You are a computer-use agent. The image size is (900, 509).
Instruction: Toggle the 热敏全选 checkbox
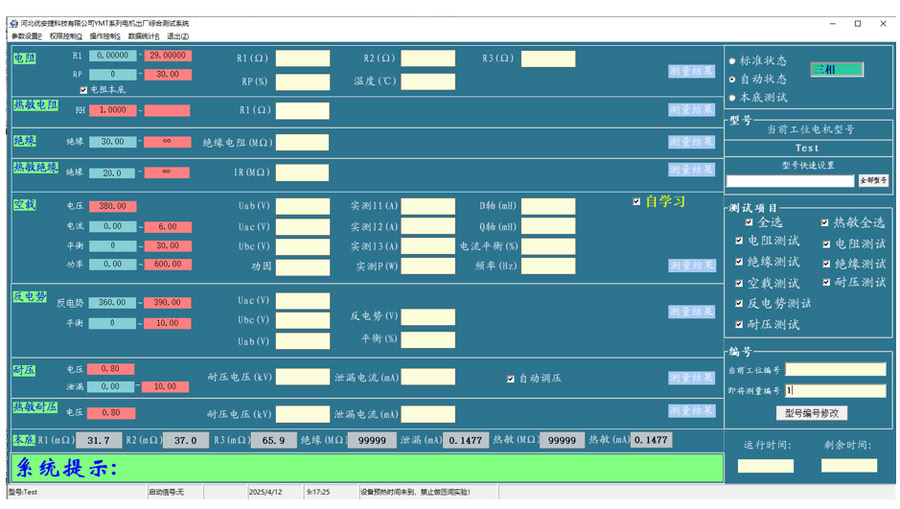[x=825, y=223]
